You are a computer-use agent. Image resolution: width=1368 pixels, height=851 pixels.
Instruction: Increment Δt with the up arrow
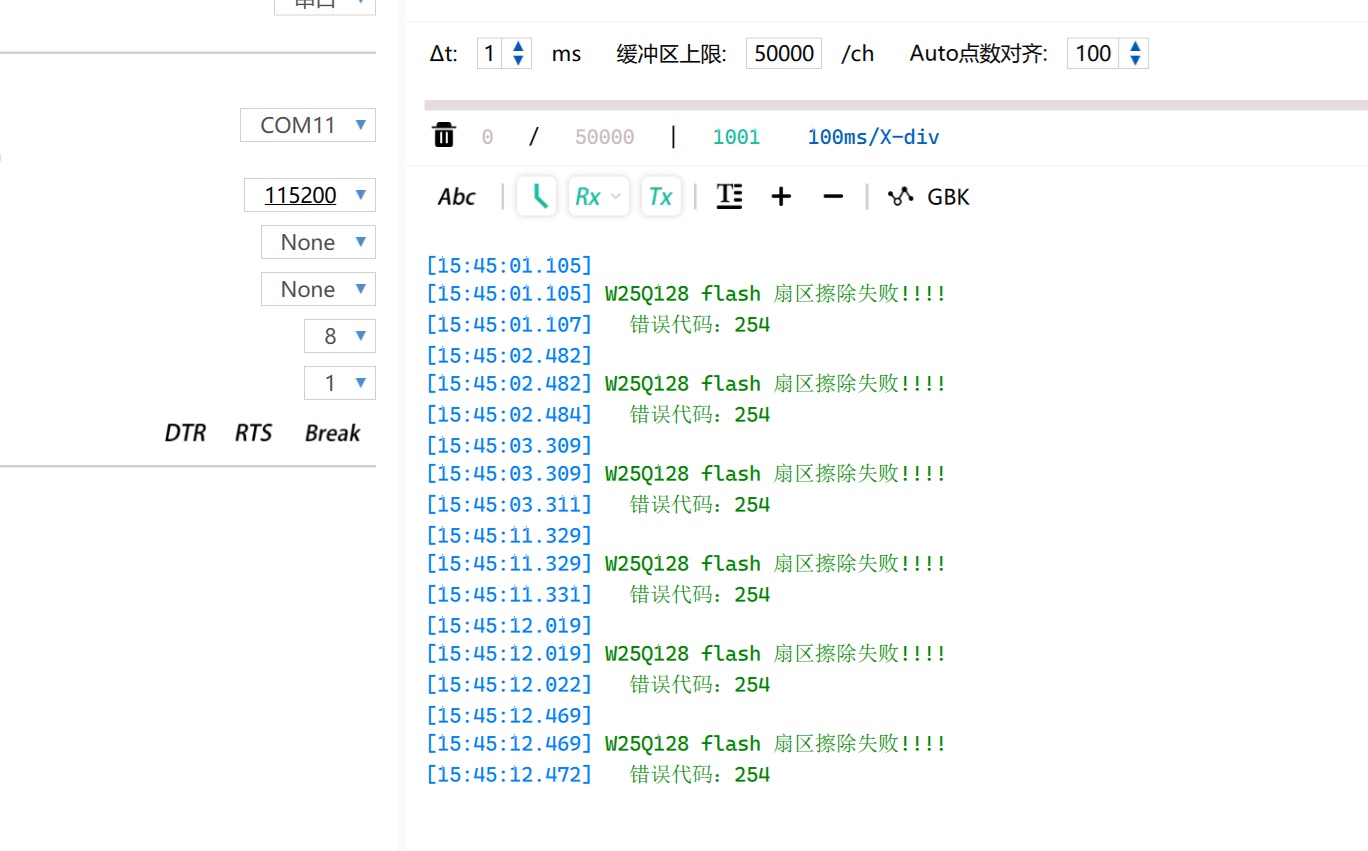point(518,46)
